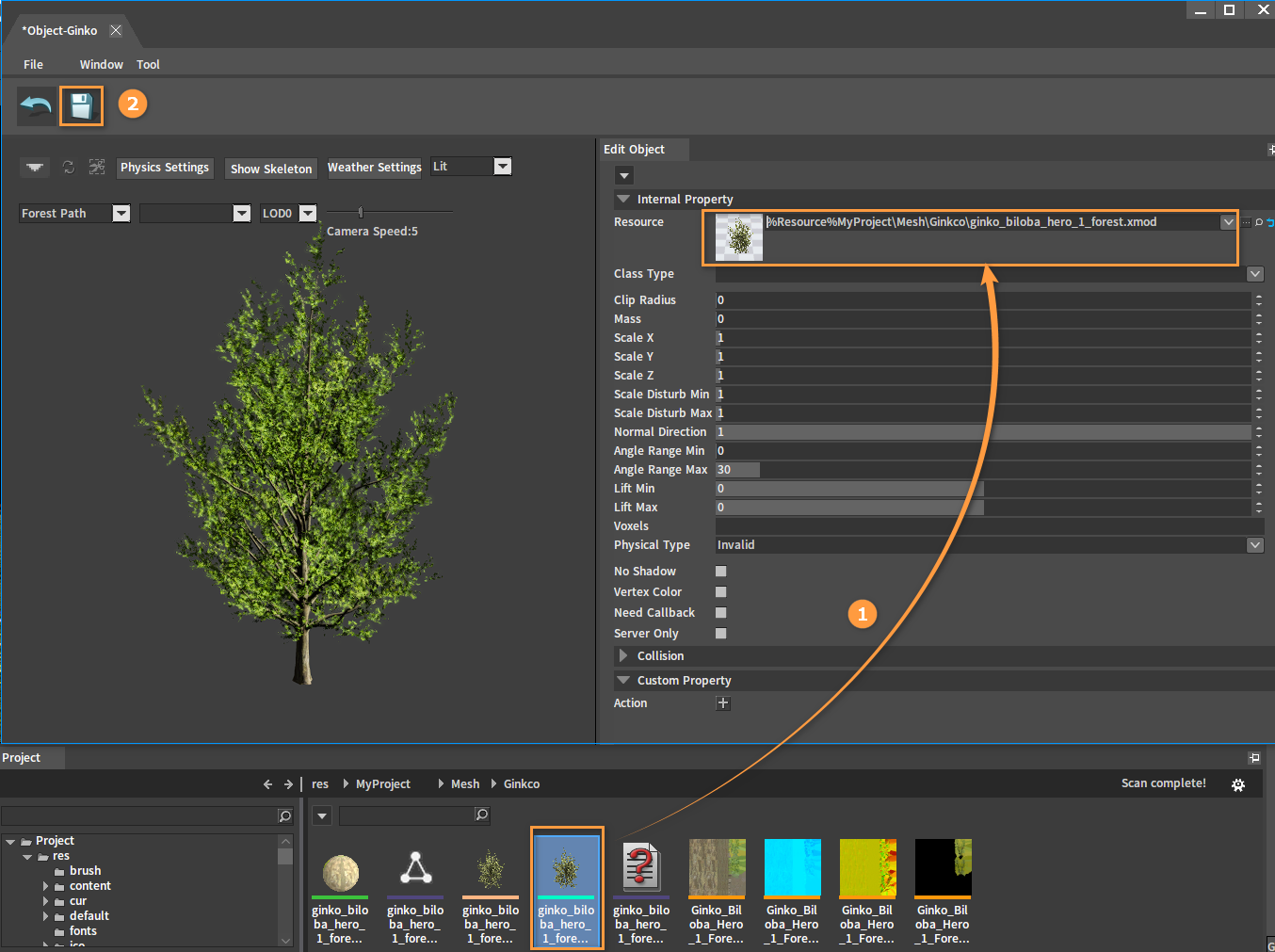Click the focus/frame object icon in the viewport toolbar

pos(97,167)
